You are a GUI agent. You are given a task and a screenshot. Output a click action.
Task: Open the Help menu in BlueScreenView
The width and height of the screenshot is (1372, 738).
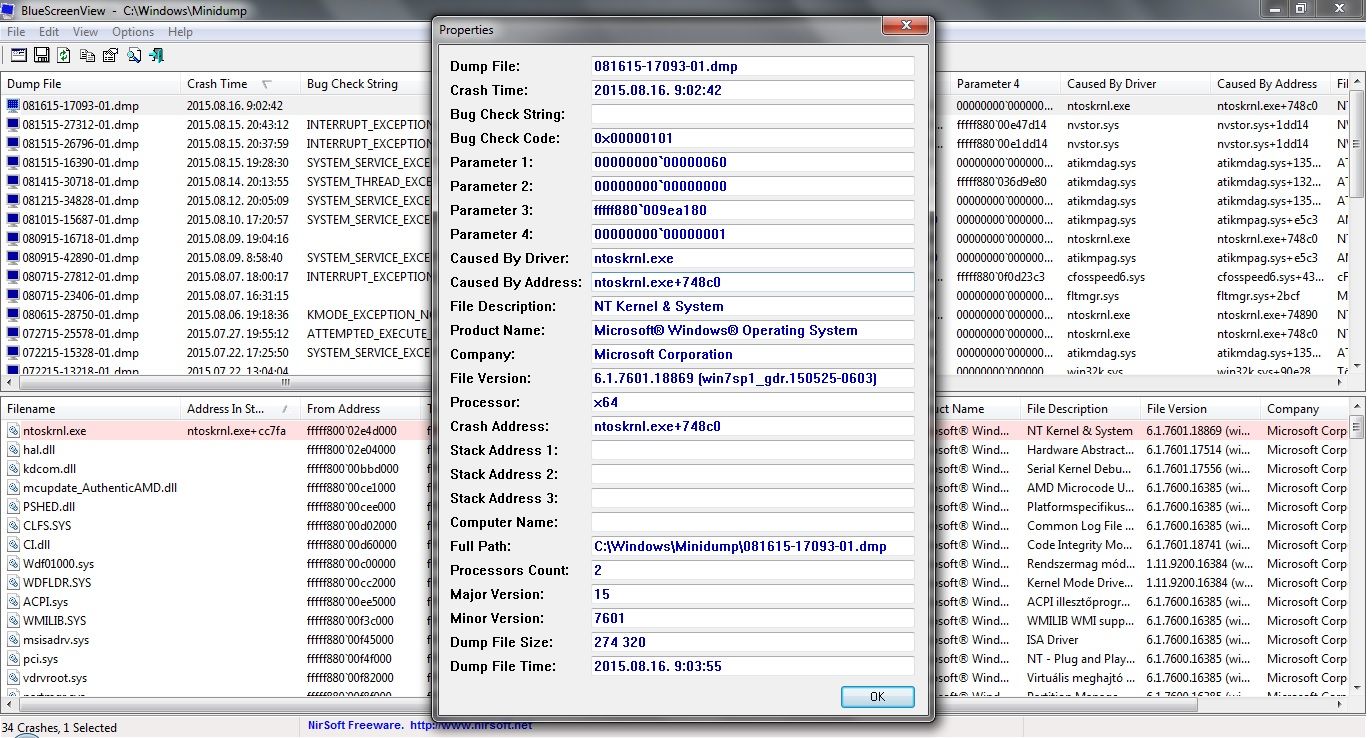(180, 32)
